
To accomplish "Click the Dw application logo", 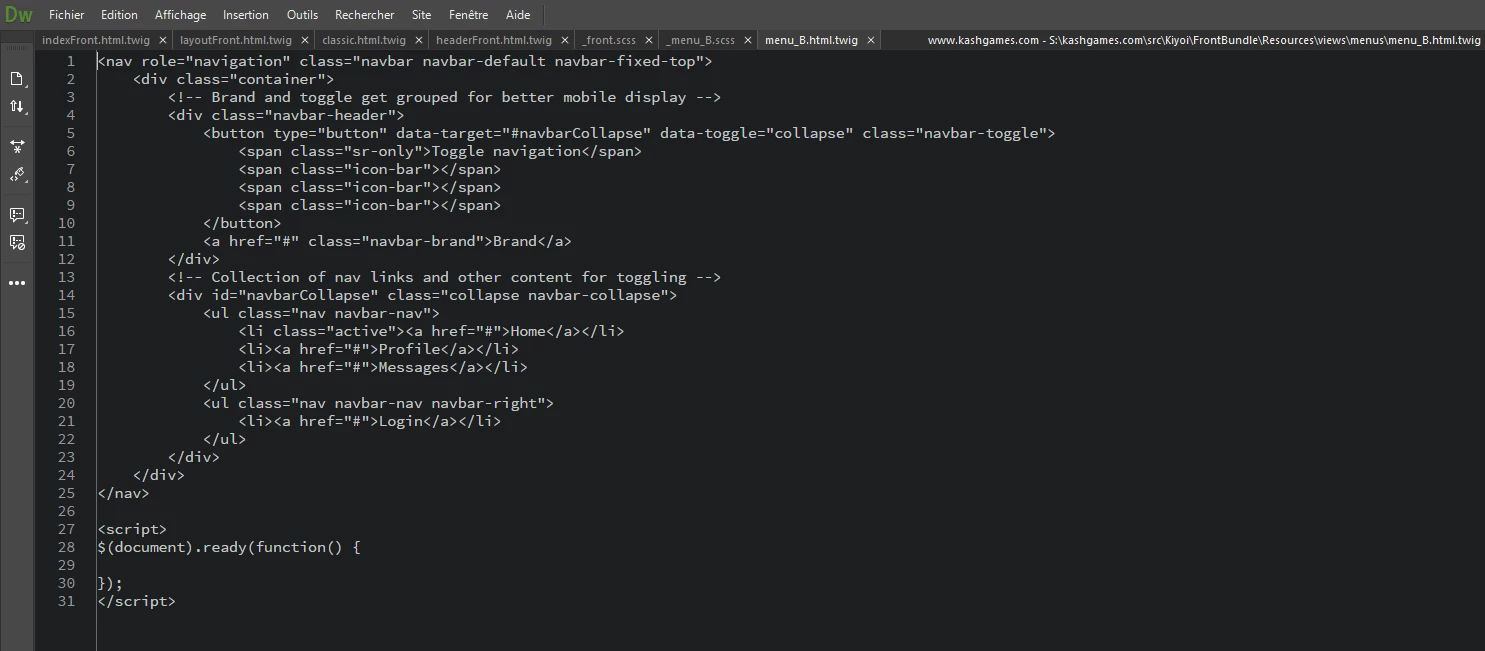I will click(18, 15).
